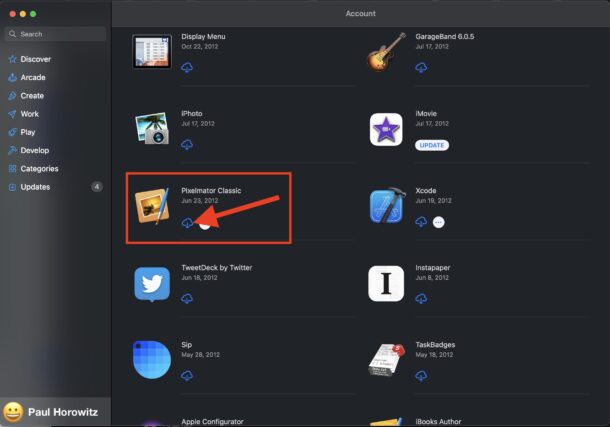Open GarageBand guitar app icon
The image size is (610, 427).
click(x=386, y=52)
